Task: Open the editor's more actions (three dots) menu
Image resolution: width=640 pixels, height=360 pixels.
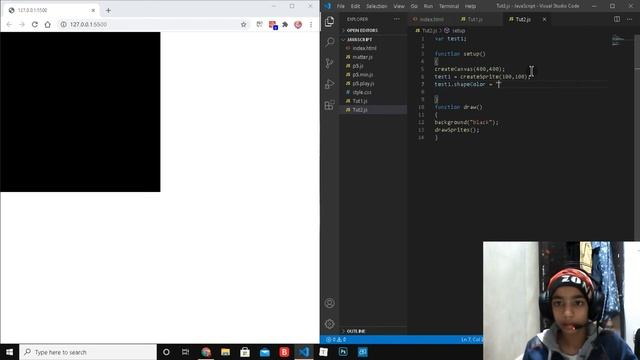Action: (x=630, y=19)
